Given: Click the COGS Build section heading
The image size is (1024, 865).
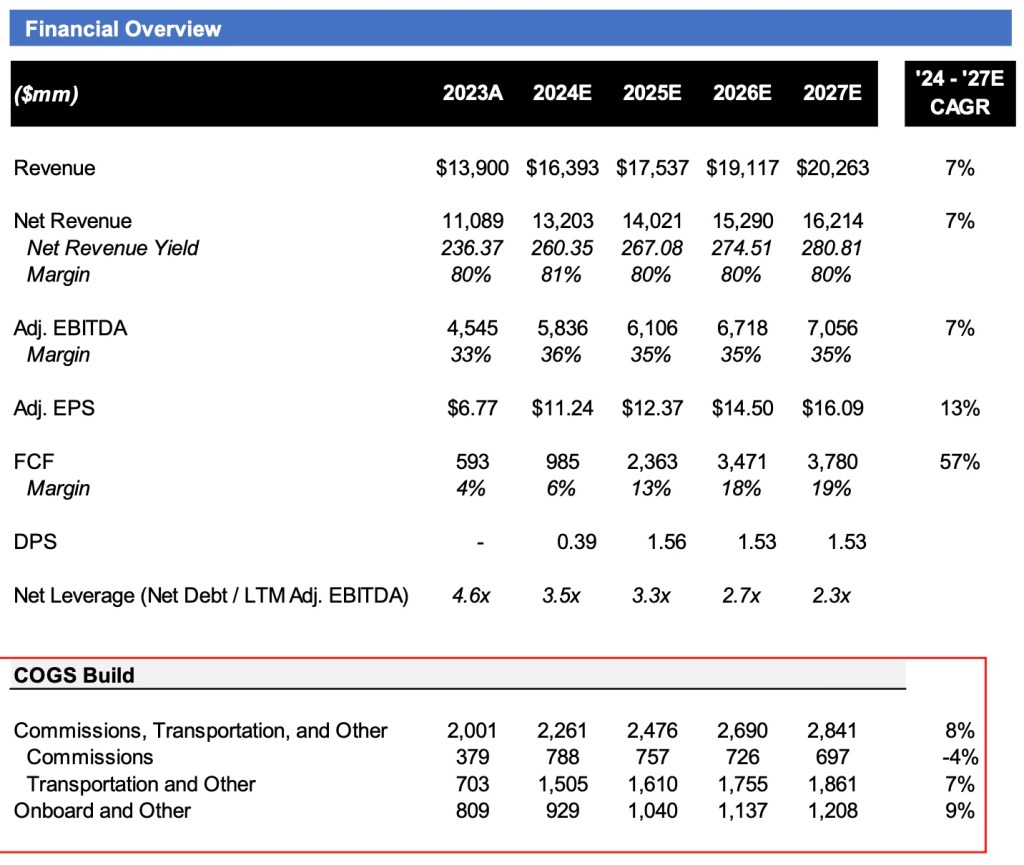Looking at the screenshot, I should tap(74, 675).
